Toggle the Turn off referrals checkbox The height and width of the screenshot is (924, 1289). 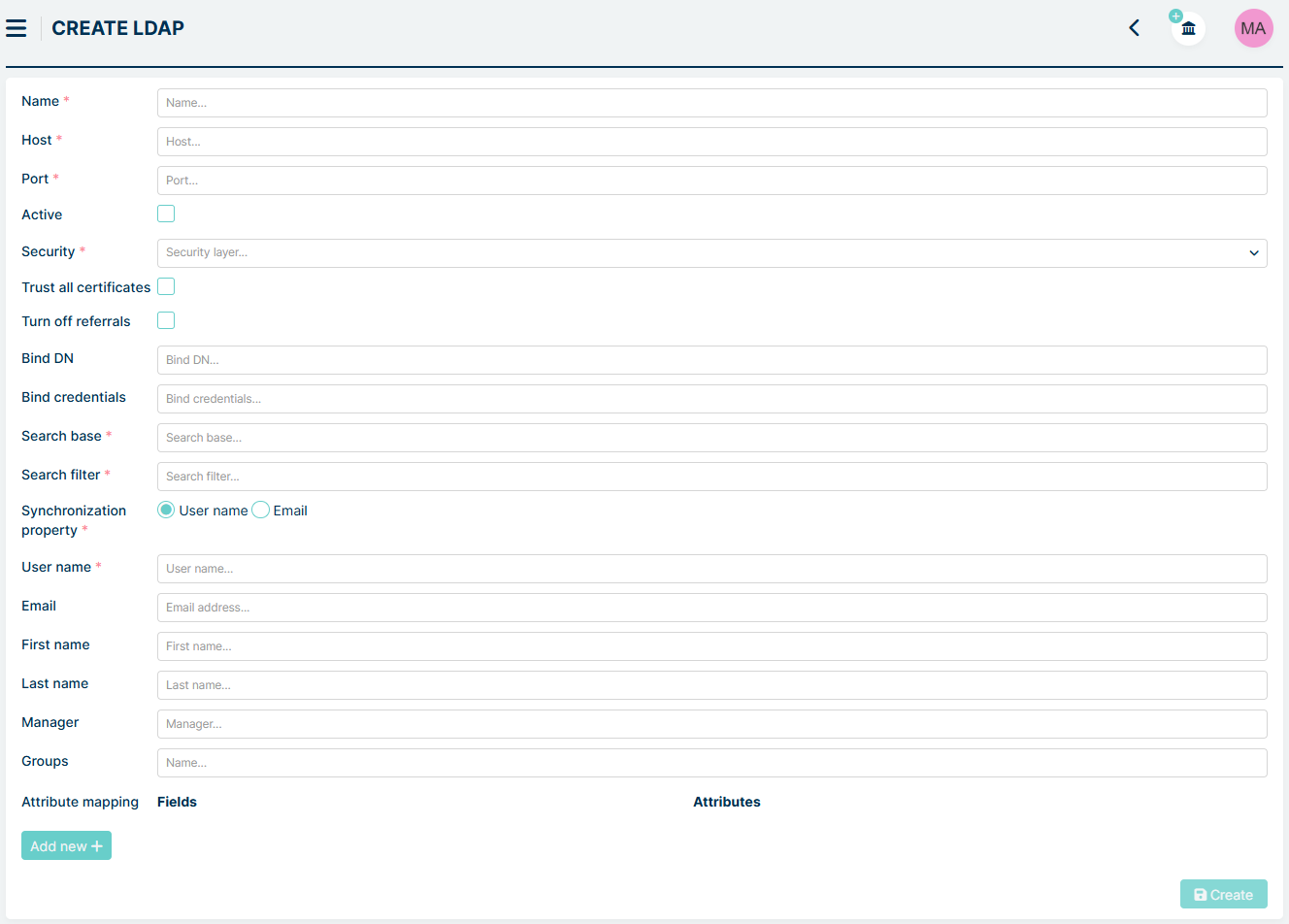point(166,320)
